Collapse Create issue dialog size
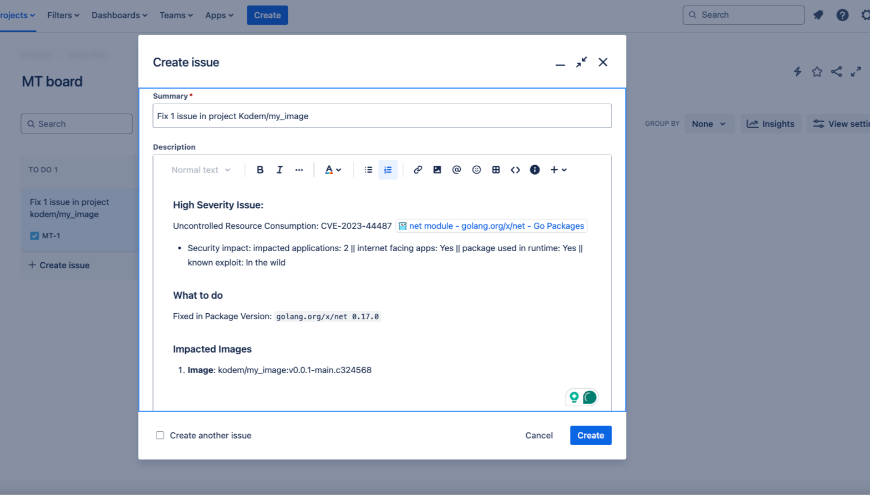 pyautogui.click(x=581, y=62)
